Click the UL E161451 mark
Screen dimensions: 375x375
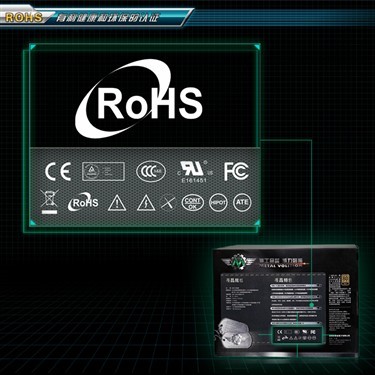tap(194, 172)
